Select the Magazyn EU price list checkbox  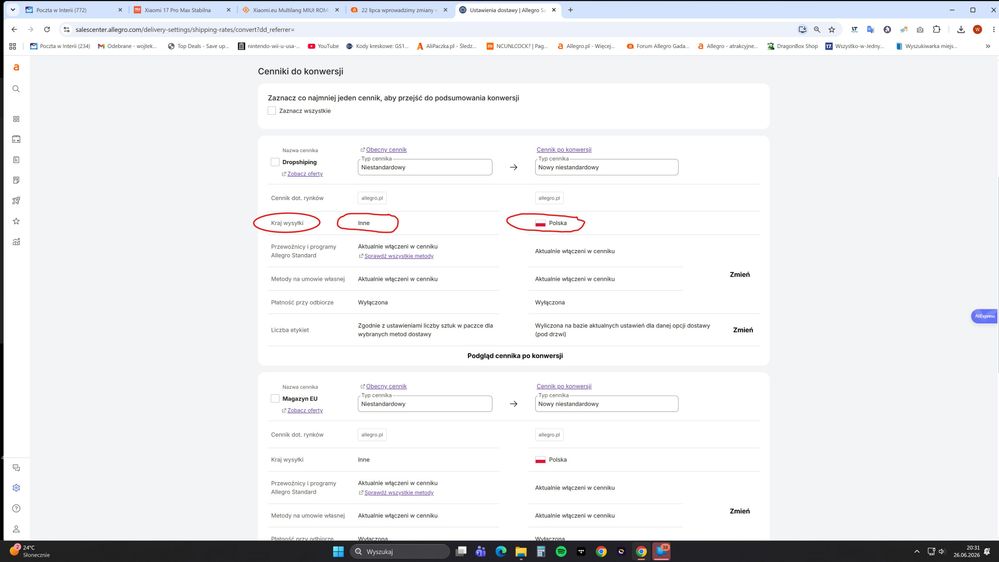[275, 398]
